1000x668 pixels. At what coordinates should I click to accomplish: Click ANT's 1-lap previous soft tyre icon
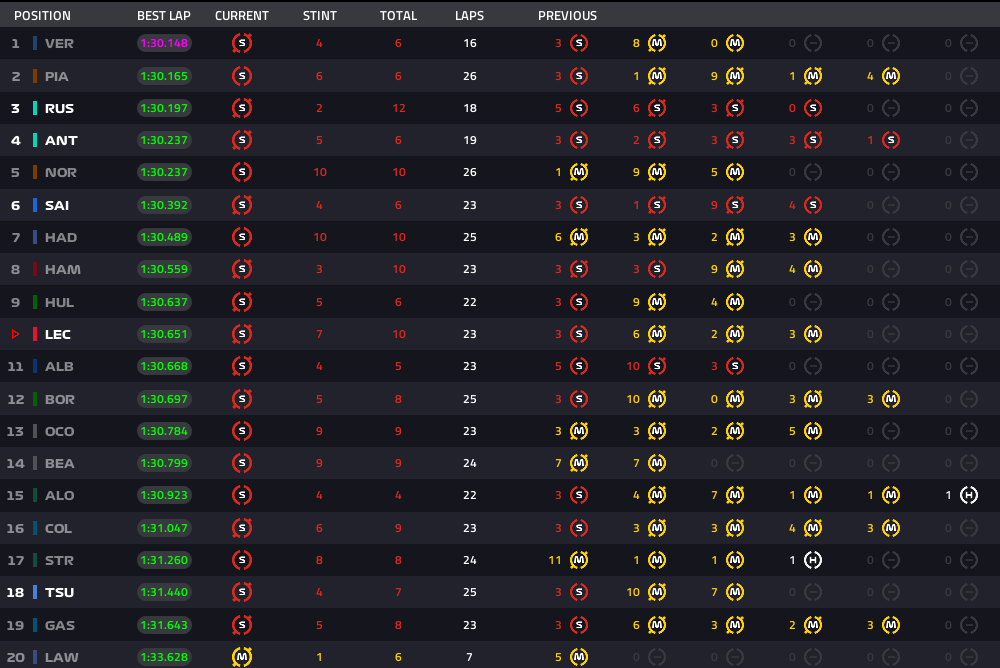pyautogui.click(x=890, y=140)
